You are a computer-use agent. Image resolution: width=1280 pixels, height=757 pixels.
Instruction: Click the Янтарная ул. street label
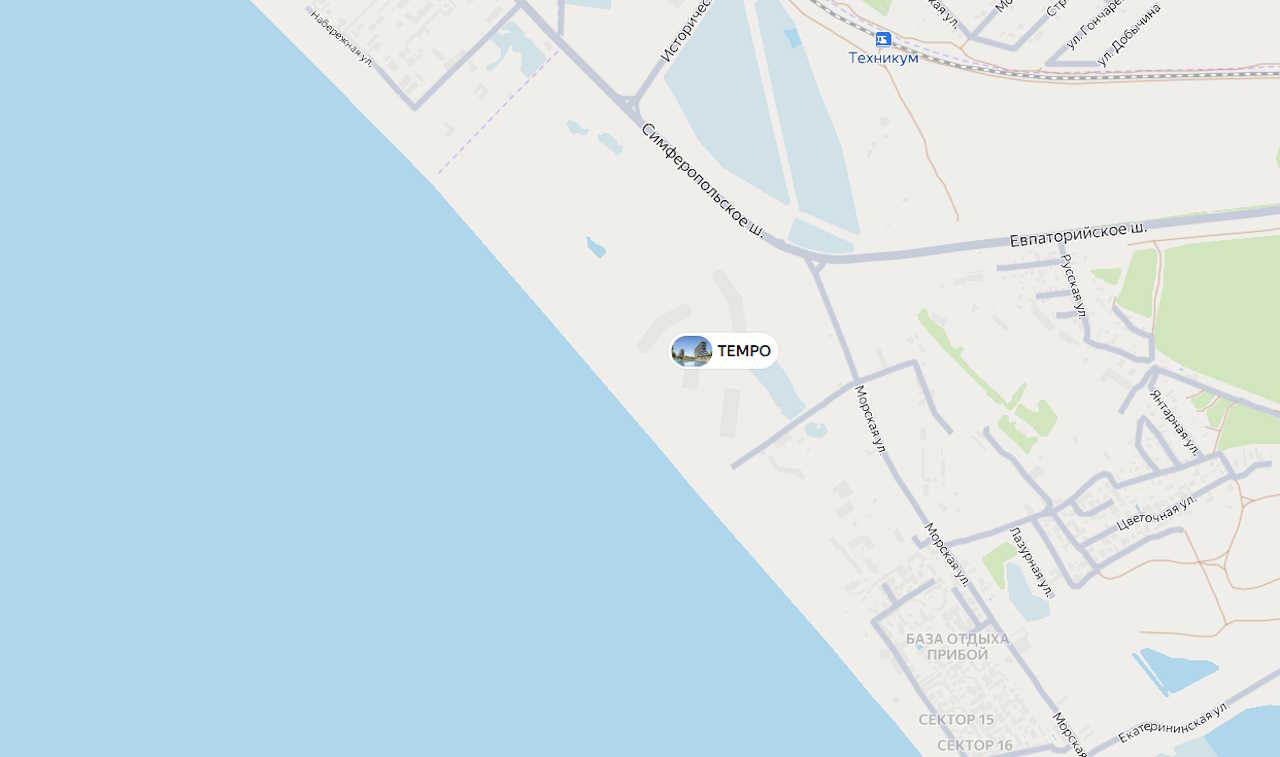point(1174,422)
